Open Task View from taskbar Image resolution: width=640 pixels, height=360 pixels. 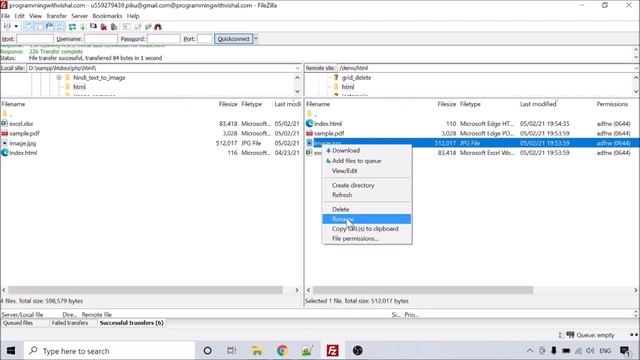click(231, 351)
